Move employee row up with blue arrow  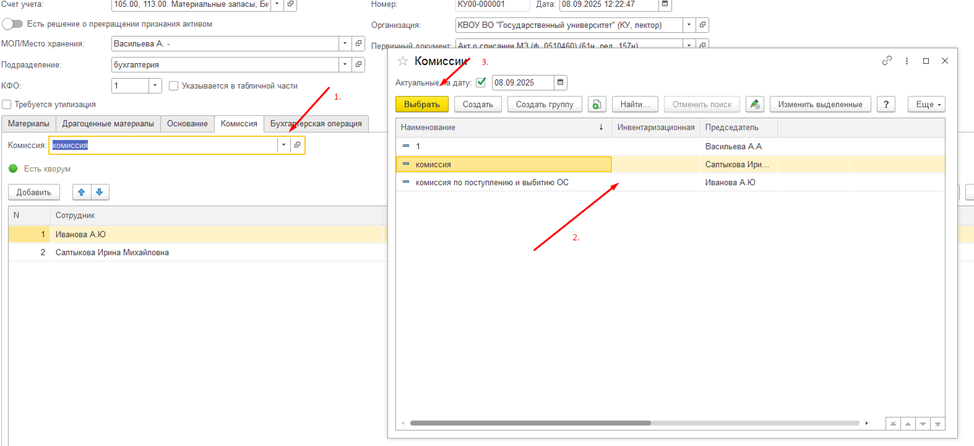point(81,193)
